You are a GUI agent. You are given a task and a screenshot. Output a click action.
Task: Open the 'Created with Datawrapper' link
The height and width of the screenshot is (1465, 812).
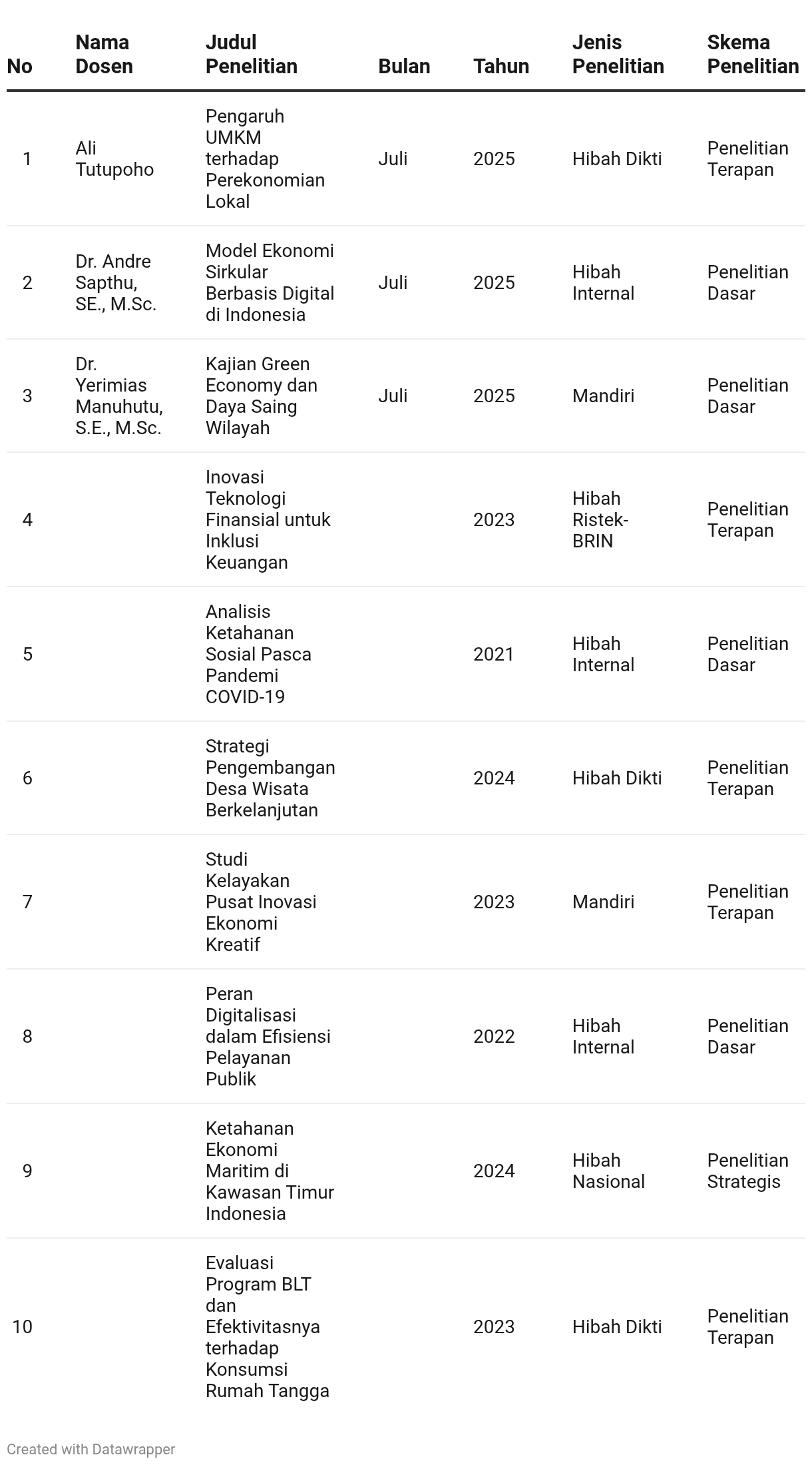[91, 1449]
